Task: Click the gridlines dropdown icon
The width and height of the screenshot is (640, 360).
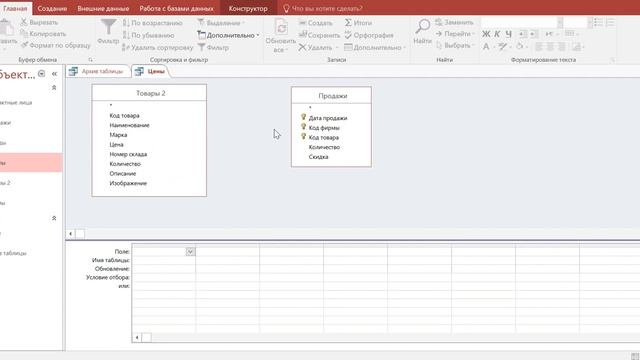Action: (571, 34)
